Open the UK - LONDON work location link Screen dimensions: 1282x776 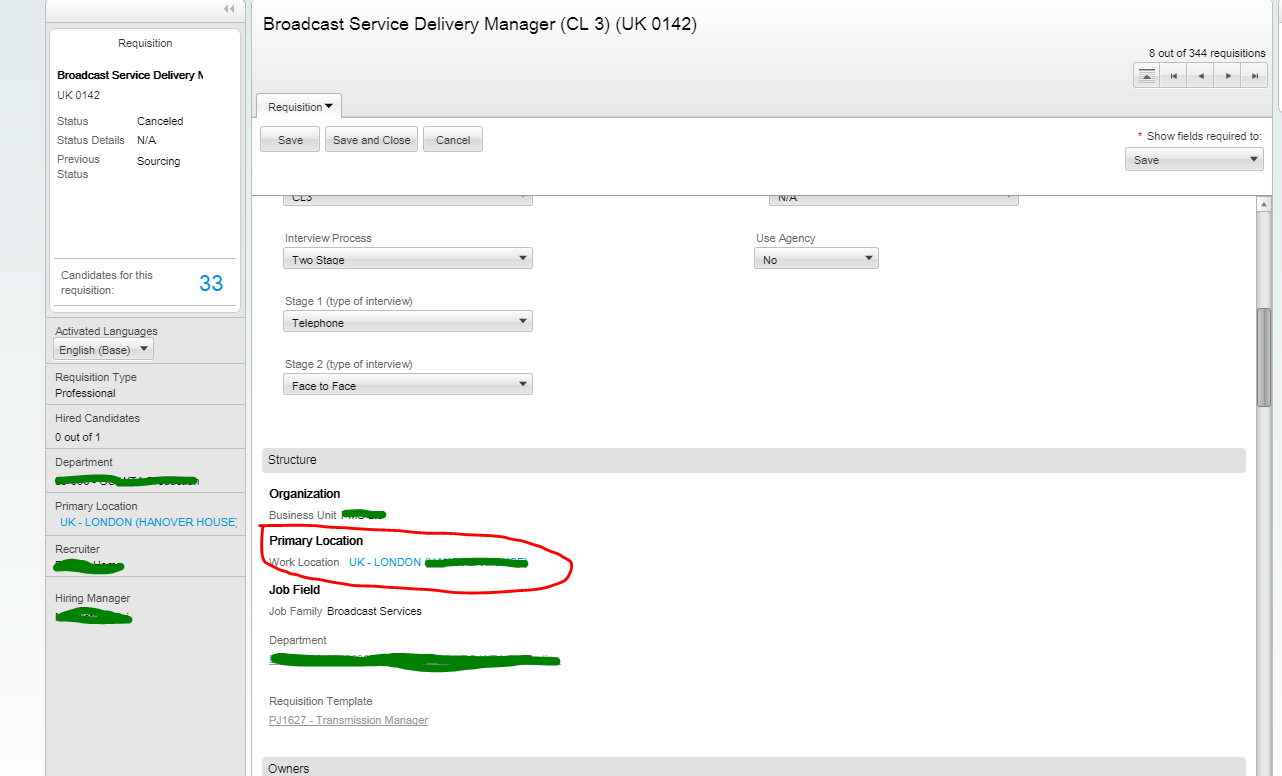pyautogui.click(x=384, y=562)
